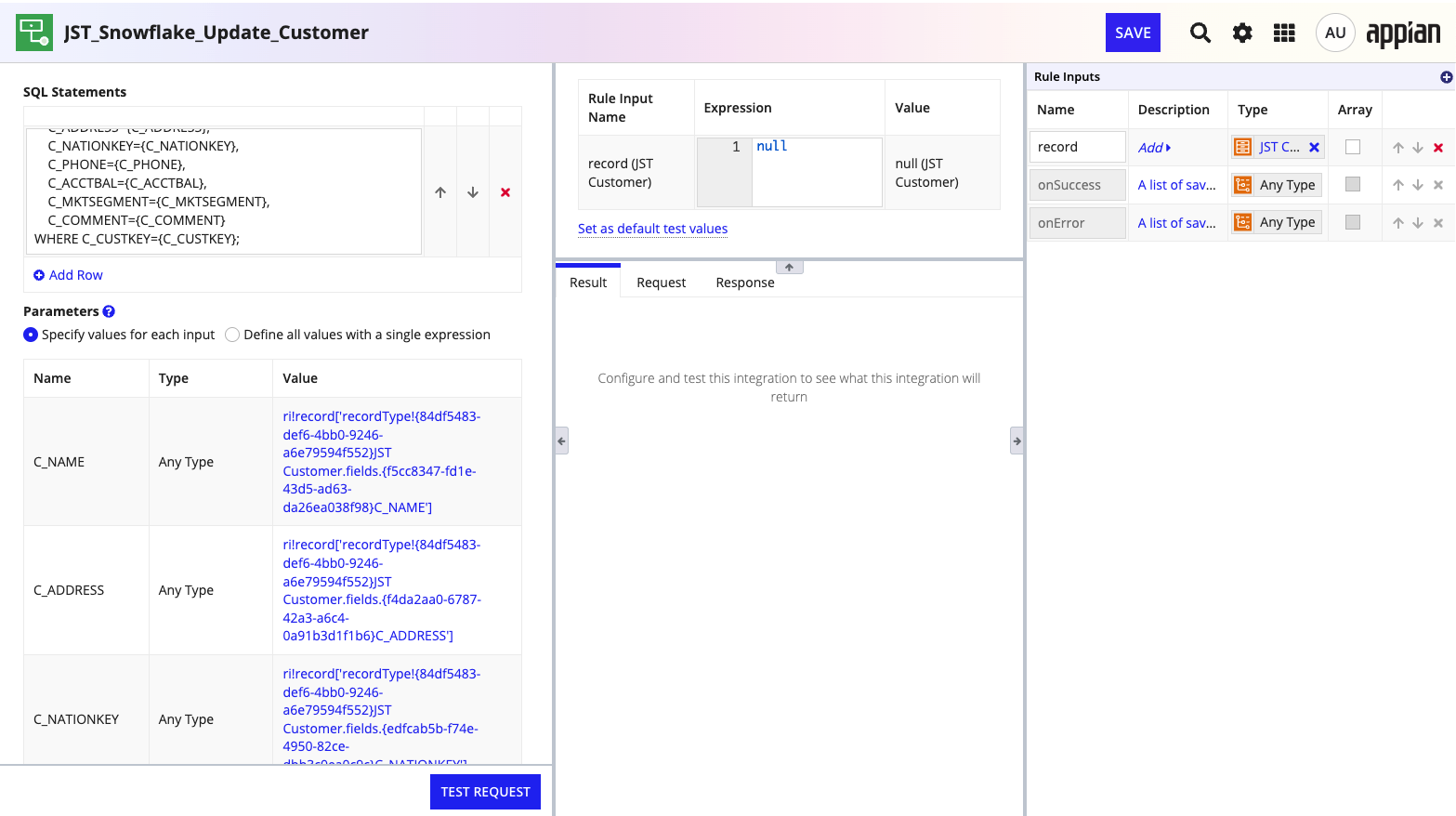Open the AU user avatar menu

(x=1335, y=33)
